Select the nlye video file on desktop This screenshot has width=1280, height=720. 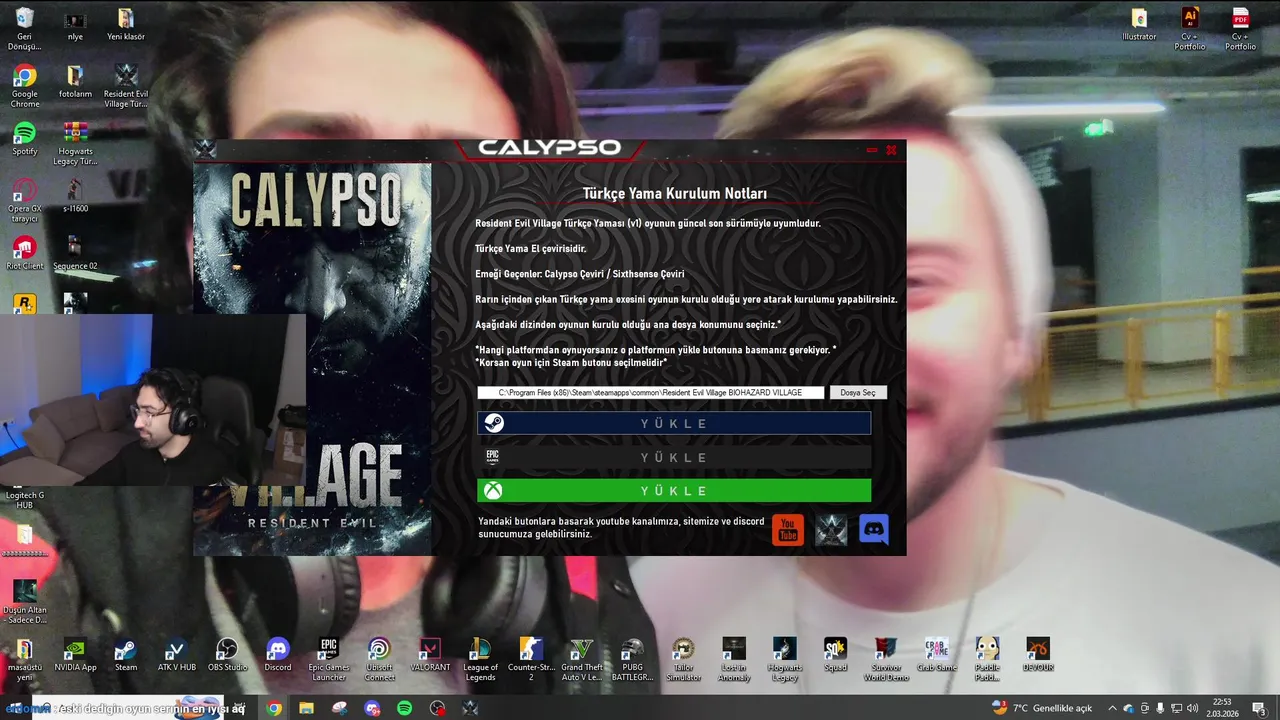click(75, 26)
